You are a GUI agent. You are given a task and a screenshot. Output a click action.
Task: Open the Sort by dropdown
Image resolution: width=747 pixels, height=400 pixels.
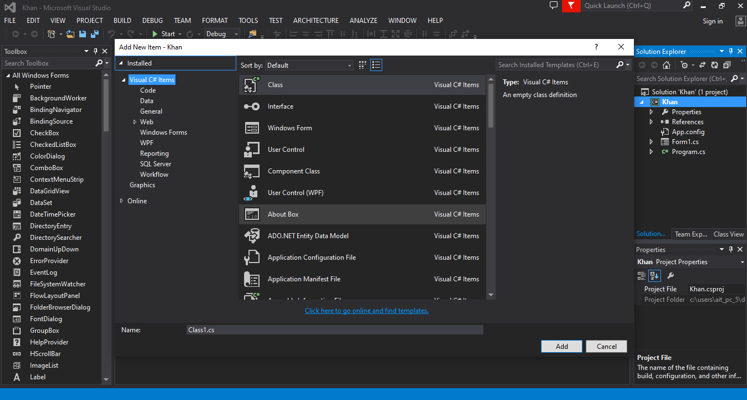click(x=309, y=65)
